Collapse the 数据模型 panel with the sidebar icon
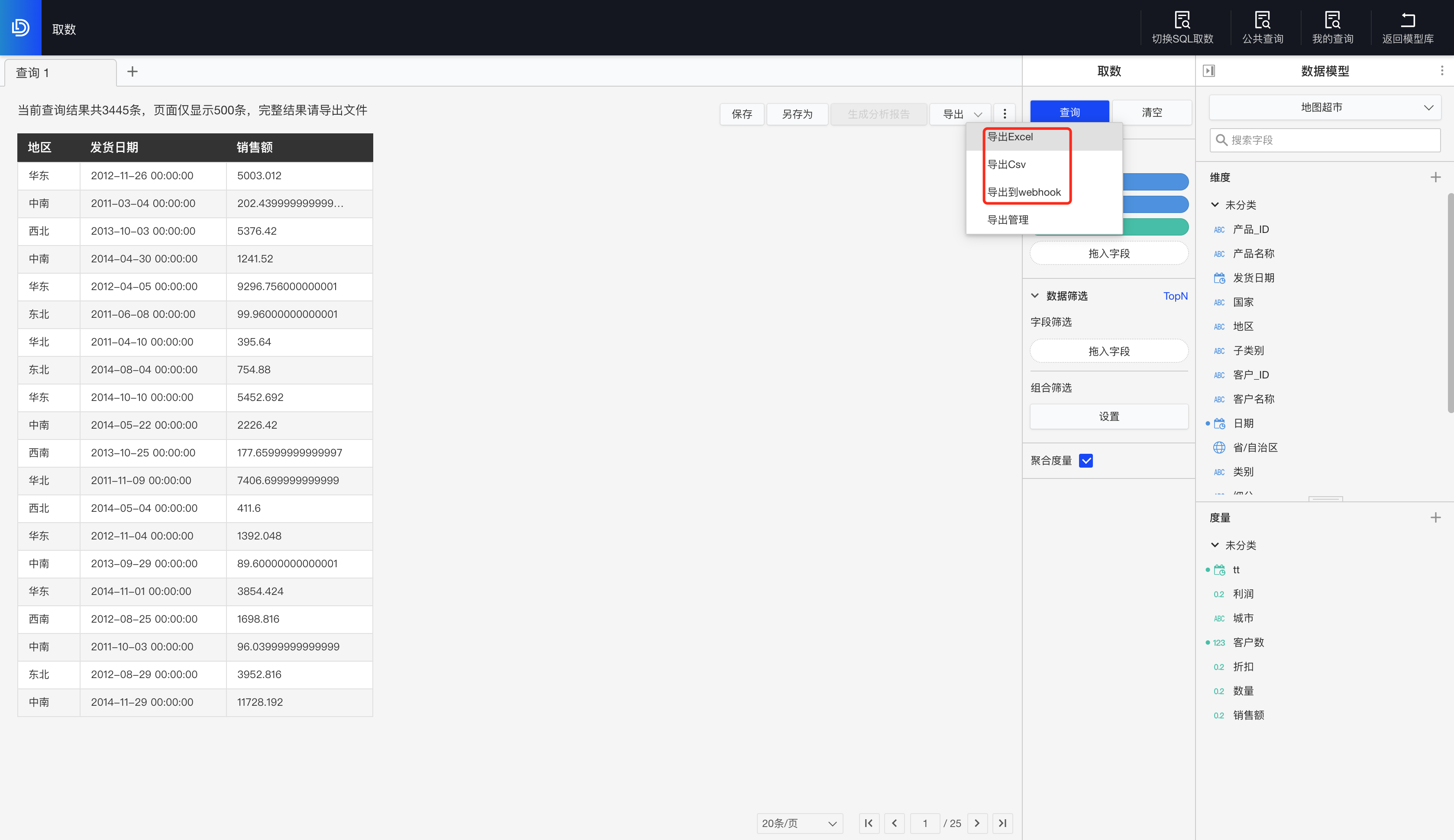The height and width of the screenshot is (840, 1454). (1209, 71)
